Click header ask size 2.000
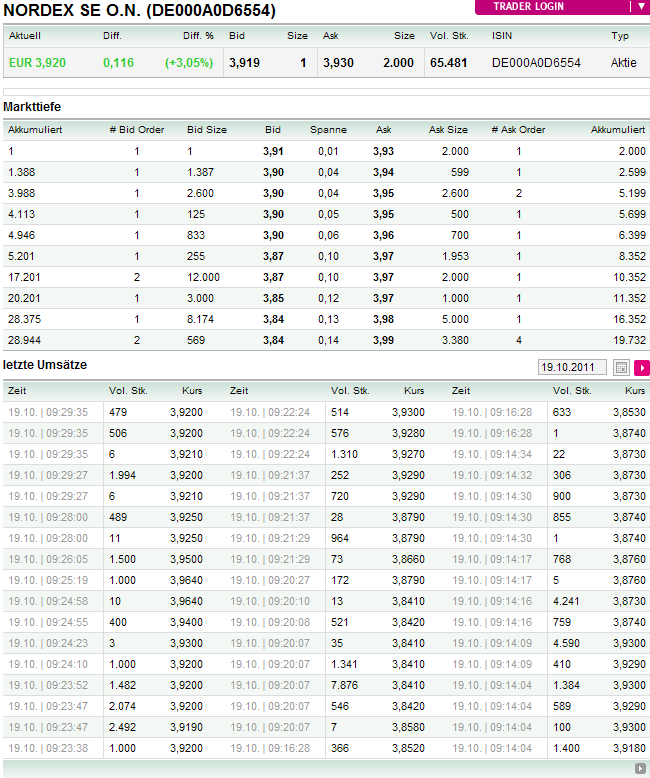This screenshot has width=650, height=778. point(398,63)
